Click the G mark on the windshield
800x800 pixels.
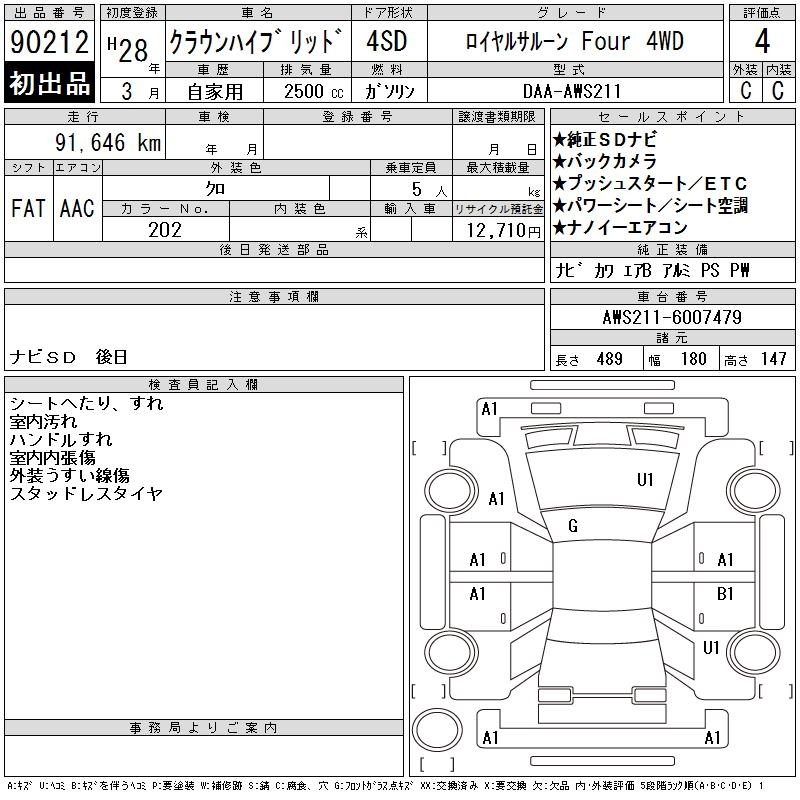click(x=573, y=526)
